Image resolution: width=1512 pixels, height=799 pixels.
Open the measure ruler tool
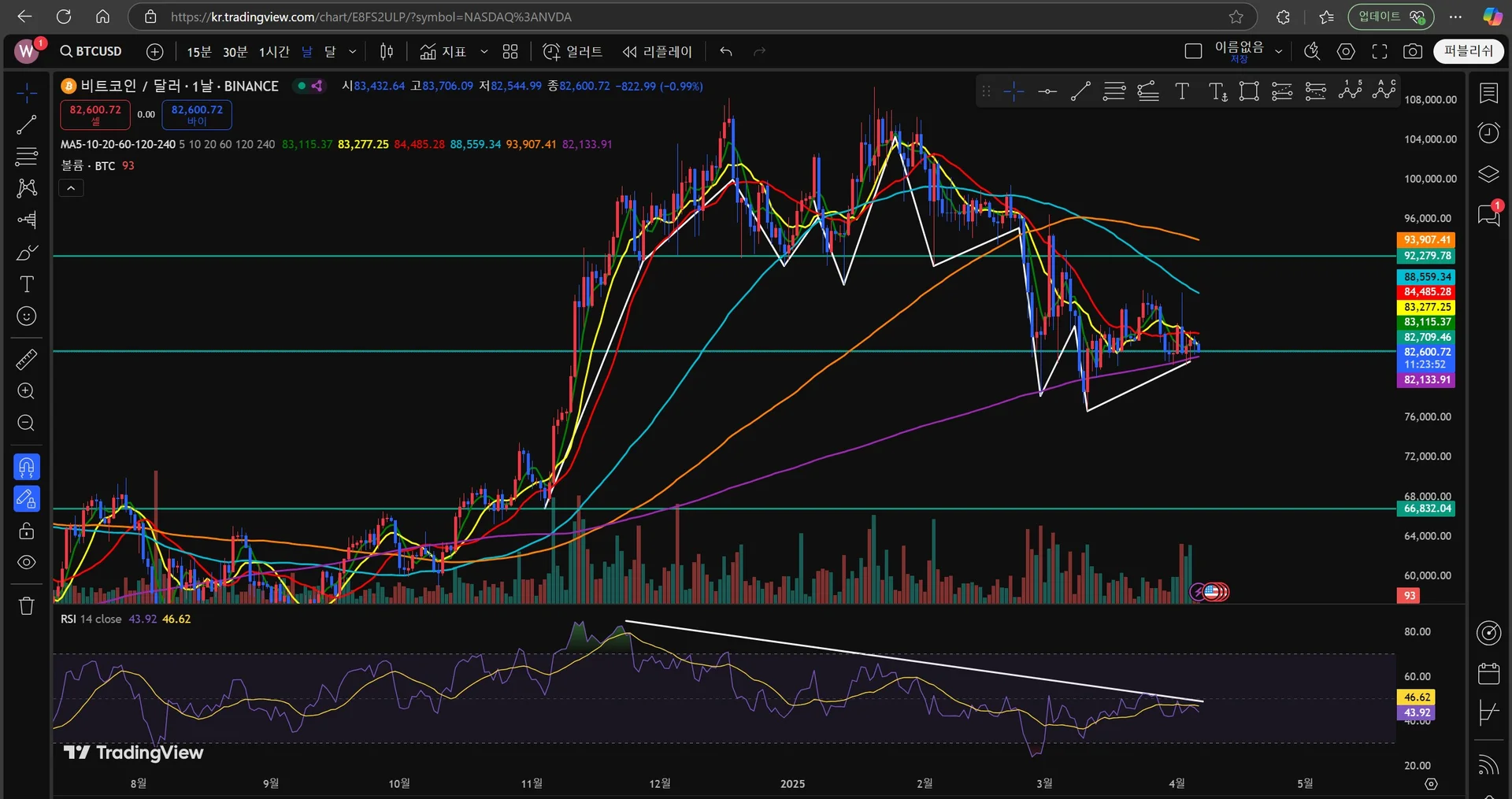click(26, 360)
